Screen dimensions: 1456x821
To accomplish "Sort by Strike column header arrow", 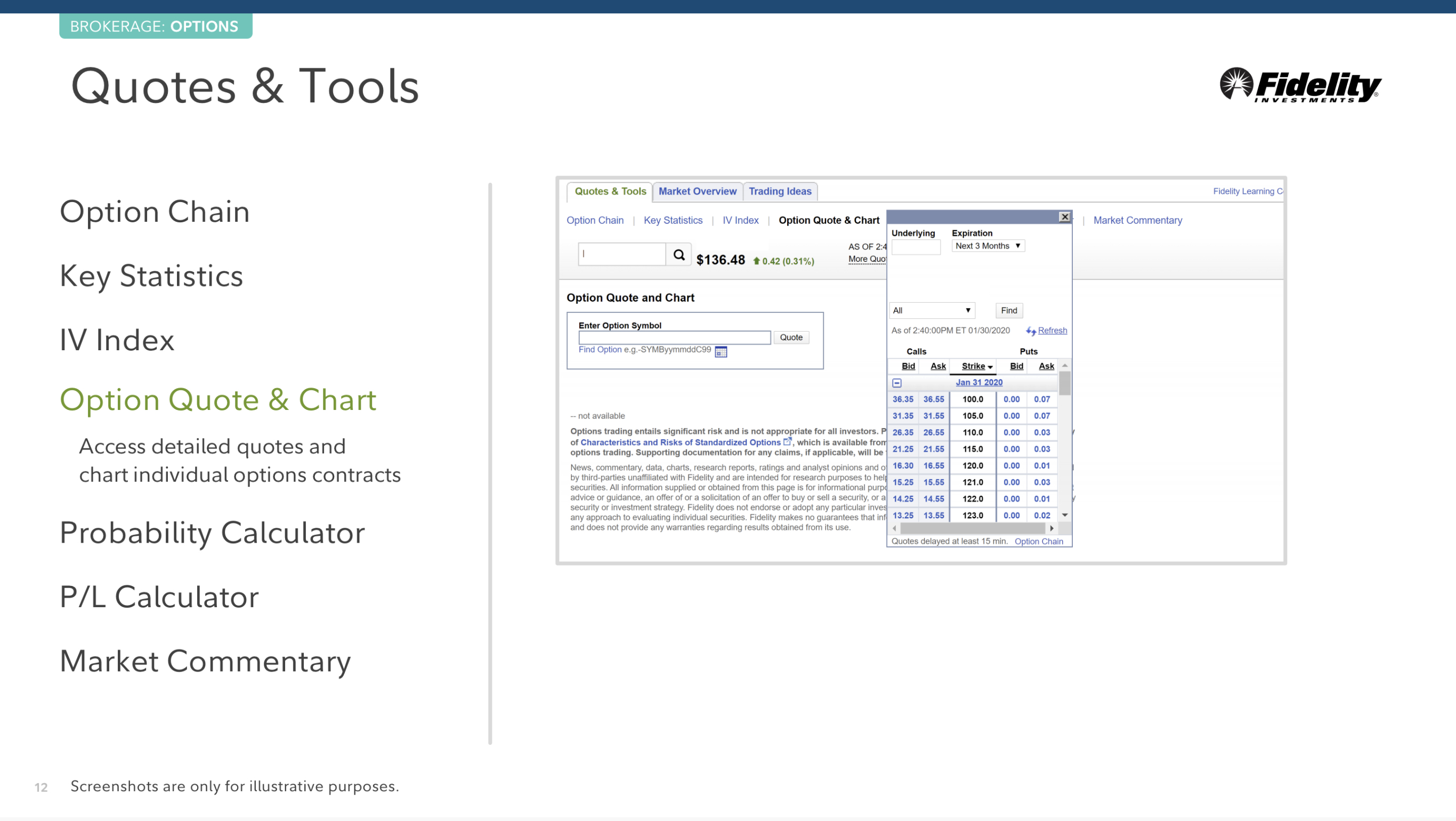I will pyautogui.click(x=990, y=367).
